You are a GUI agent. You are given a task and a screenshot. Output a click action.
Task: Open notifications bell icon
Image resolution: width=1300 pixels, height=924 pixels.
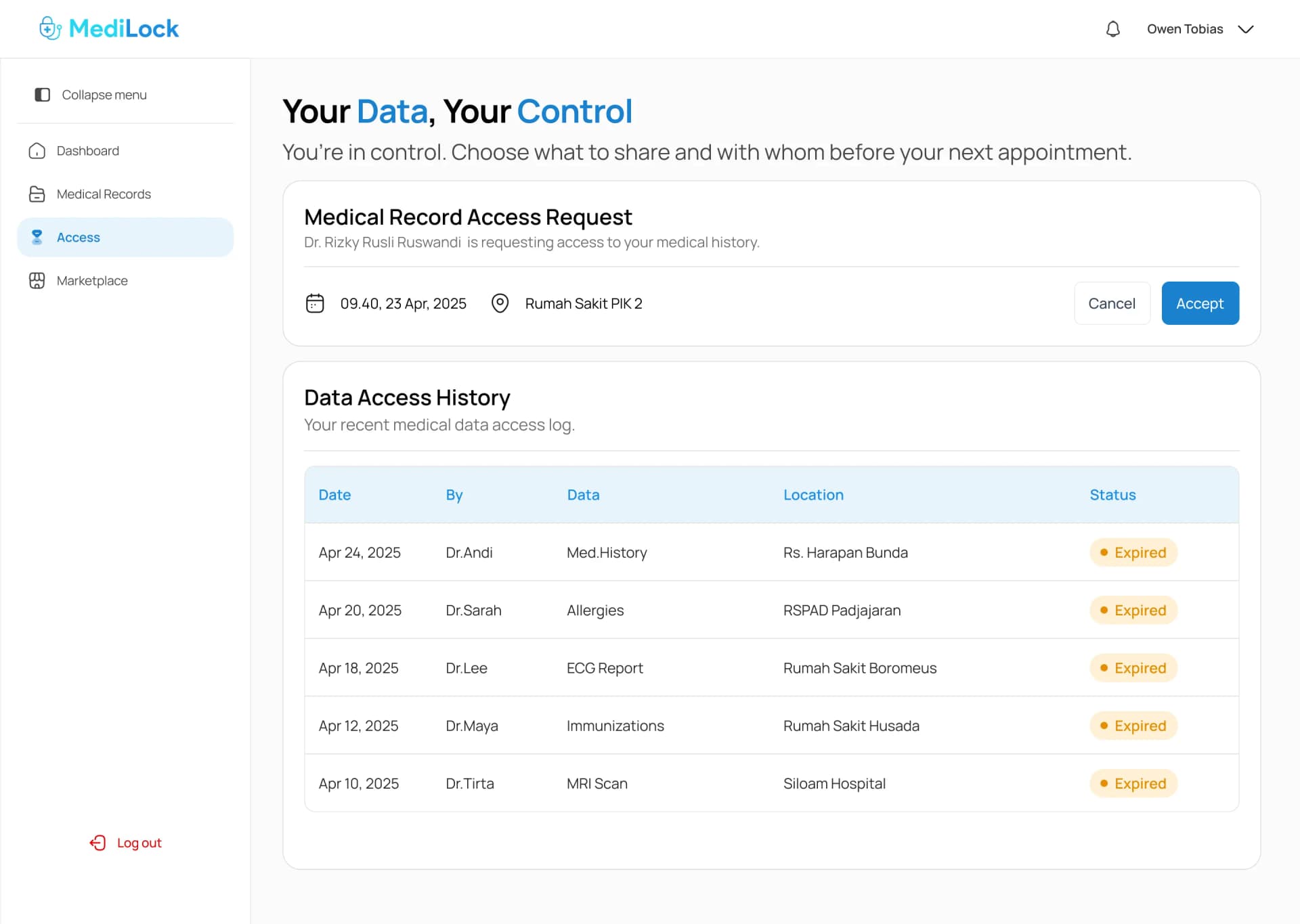pyautogui.click(x=1112, y=29)
